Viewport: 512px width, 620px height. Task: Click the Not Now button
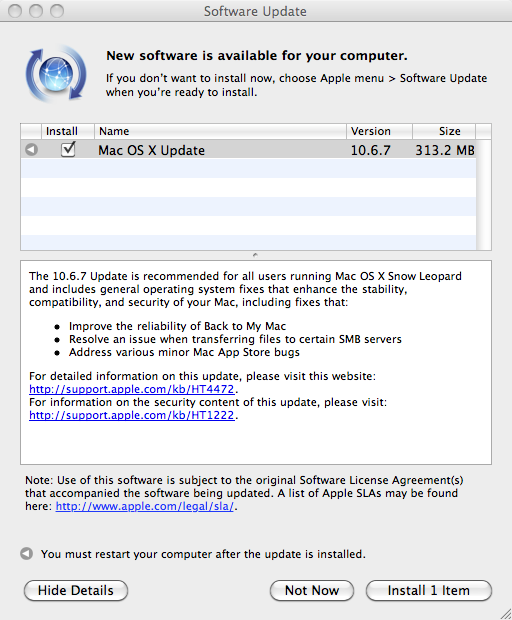pyautogui.click(x=312, y=590)
